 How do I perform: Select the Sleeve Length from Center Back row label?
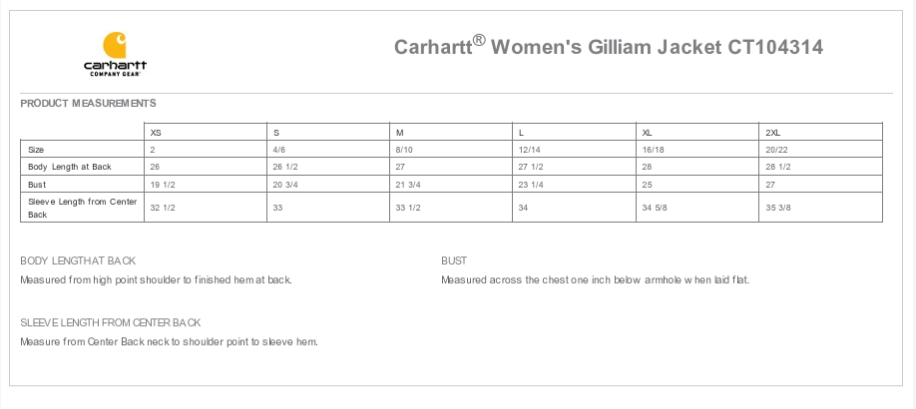tap(81, 207)
